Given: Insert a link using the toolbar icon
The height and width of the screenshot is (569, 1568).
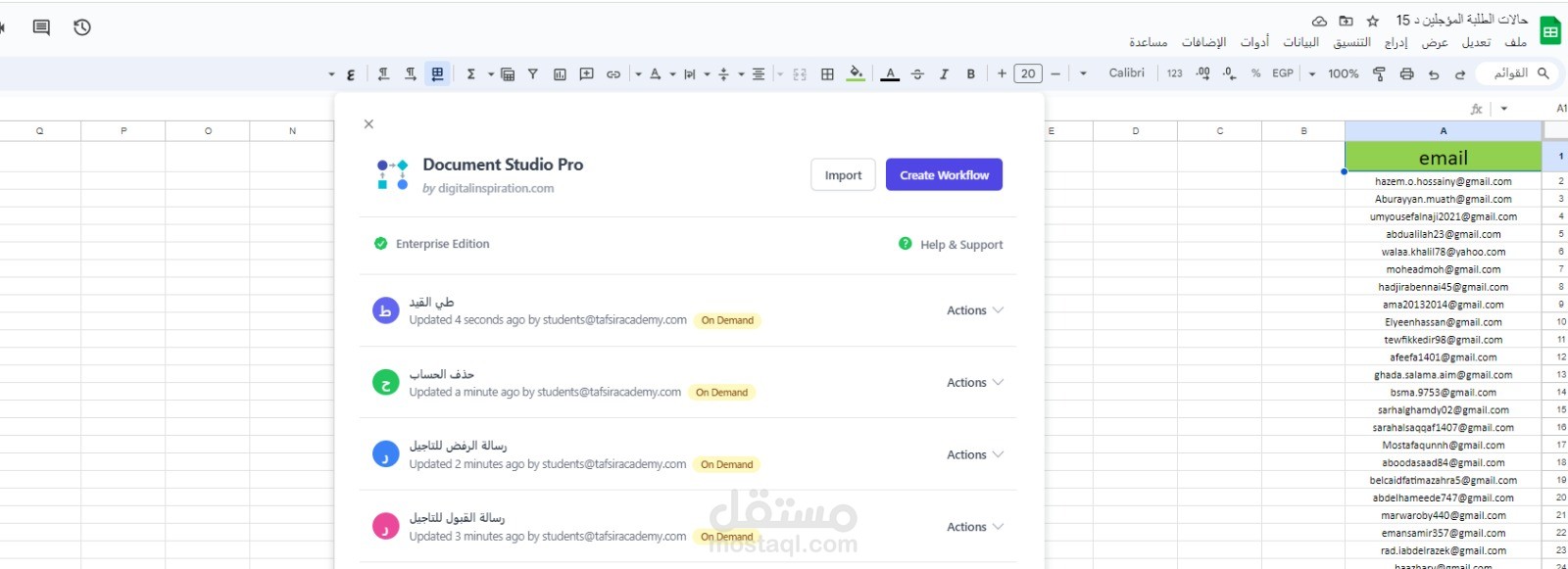Looking at the screenshot, I should [x=613, y=73].
